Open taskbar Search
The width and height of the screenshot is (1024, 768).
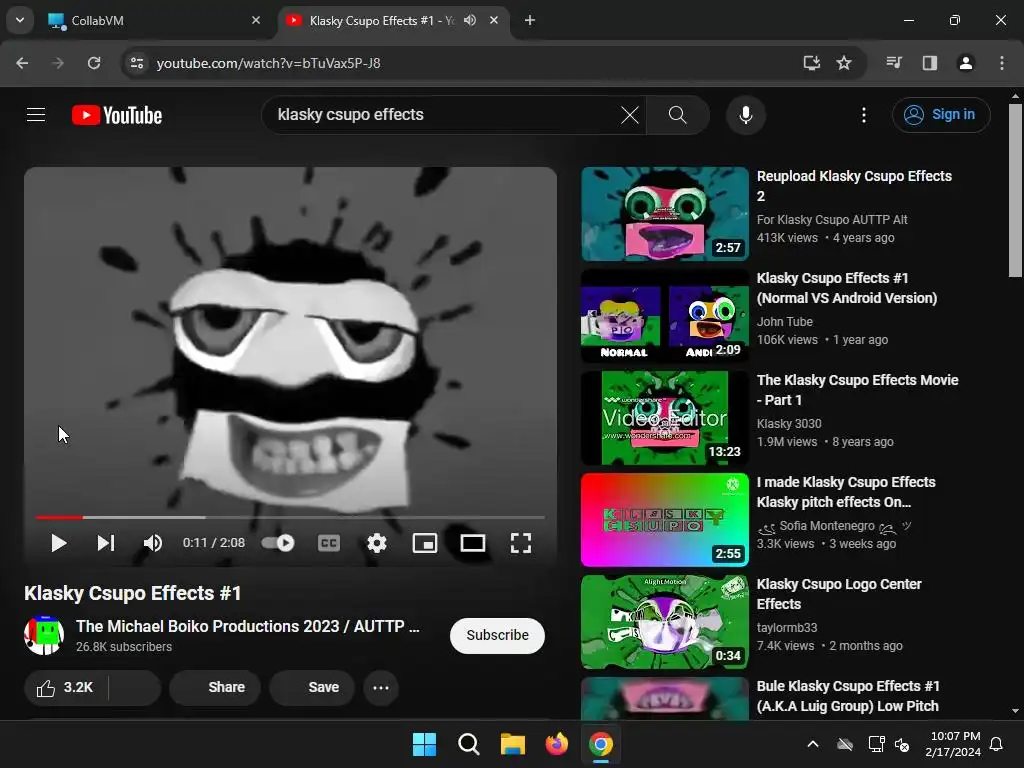point(468,744)
